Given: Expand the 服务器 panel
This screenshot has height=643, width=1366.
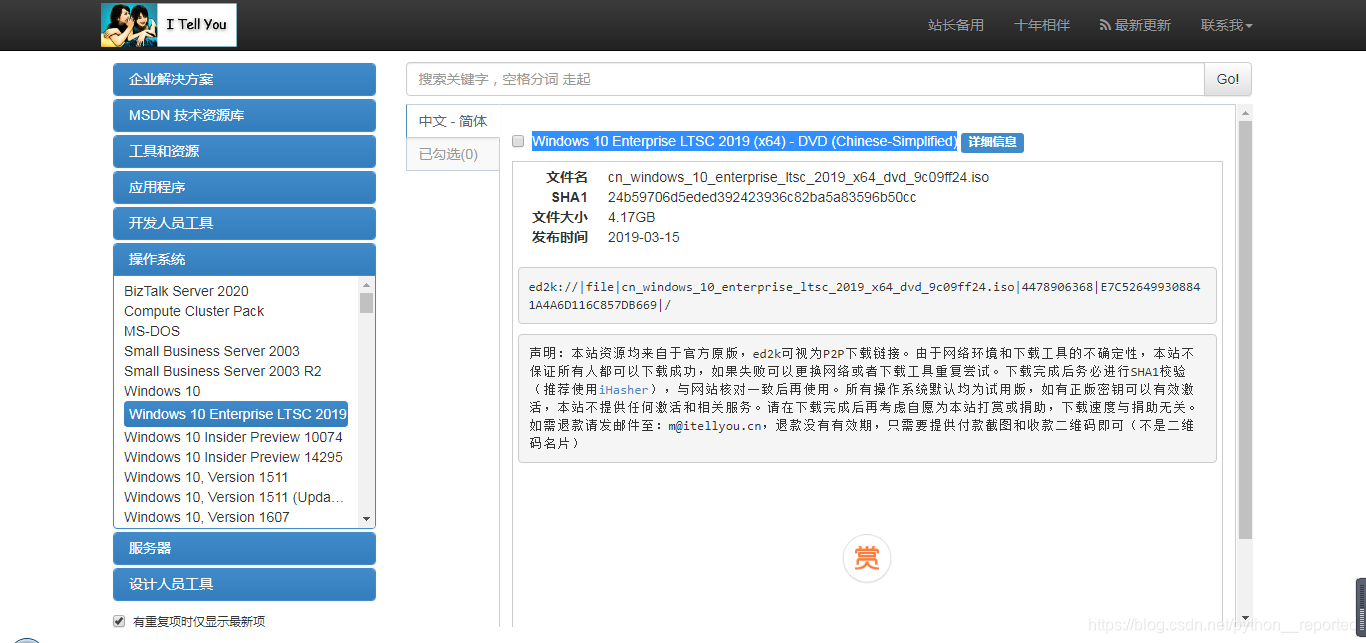Looking at the screenshot, I should [x=244, y=548].
